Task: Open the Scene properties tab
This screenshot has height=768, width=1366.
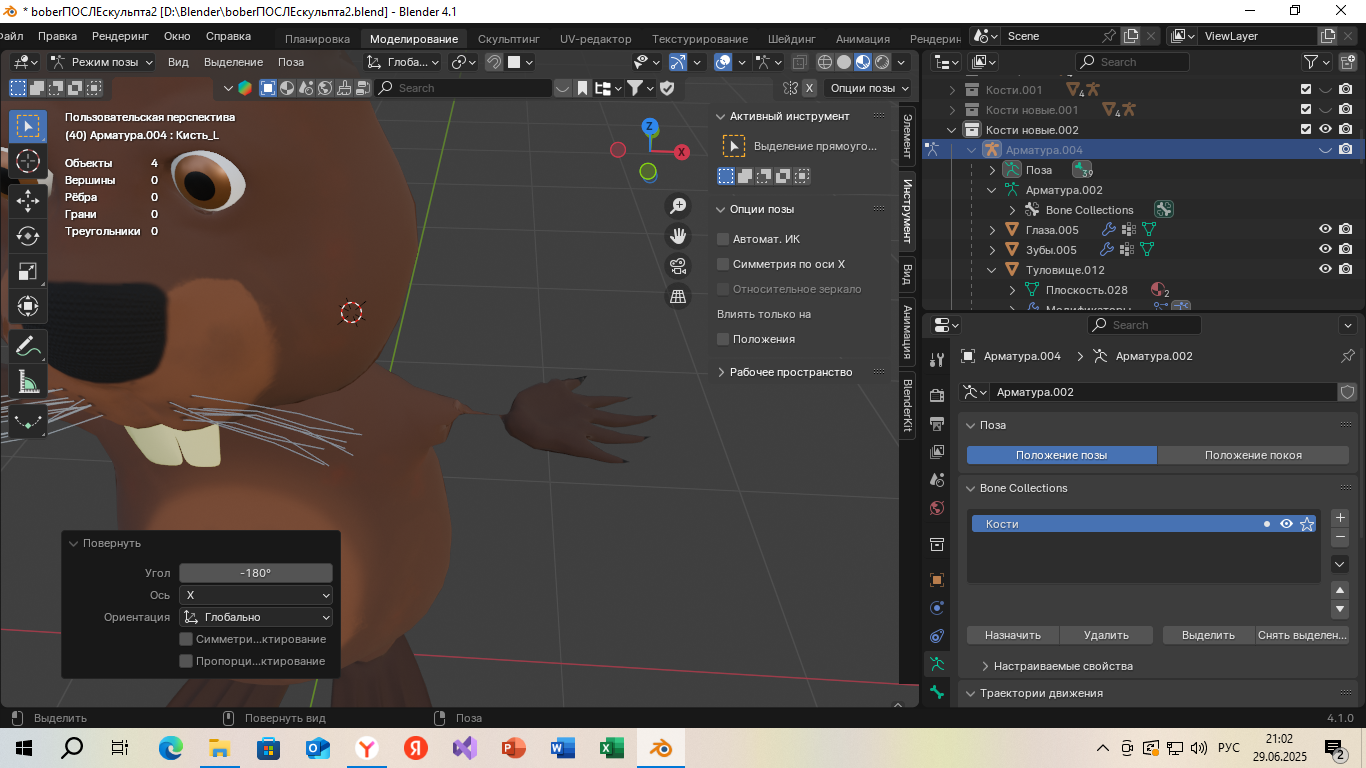Action: pos(937,480)
